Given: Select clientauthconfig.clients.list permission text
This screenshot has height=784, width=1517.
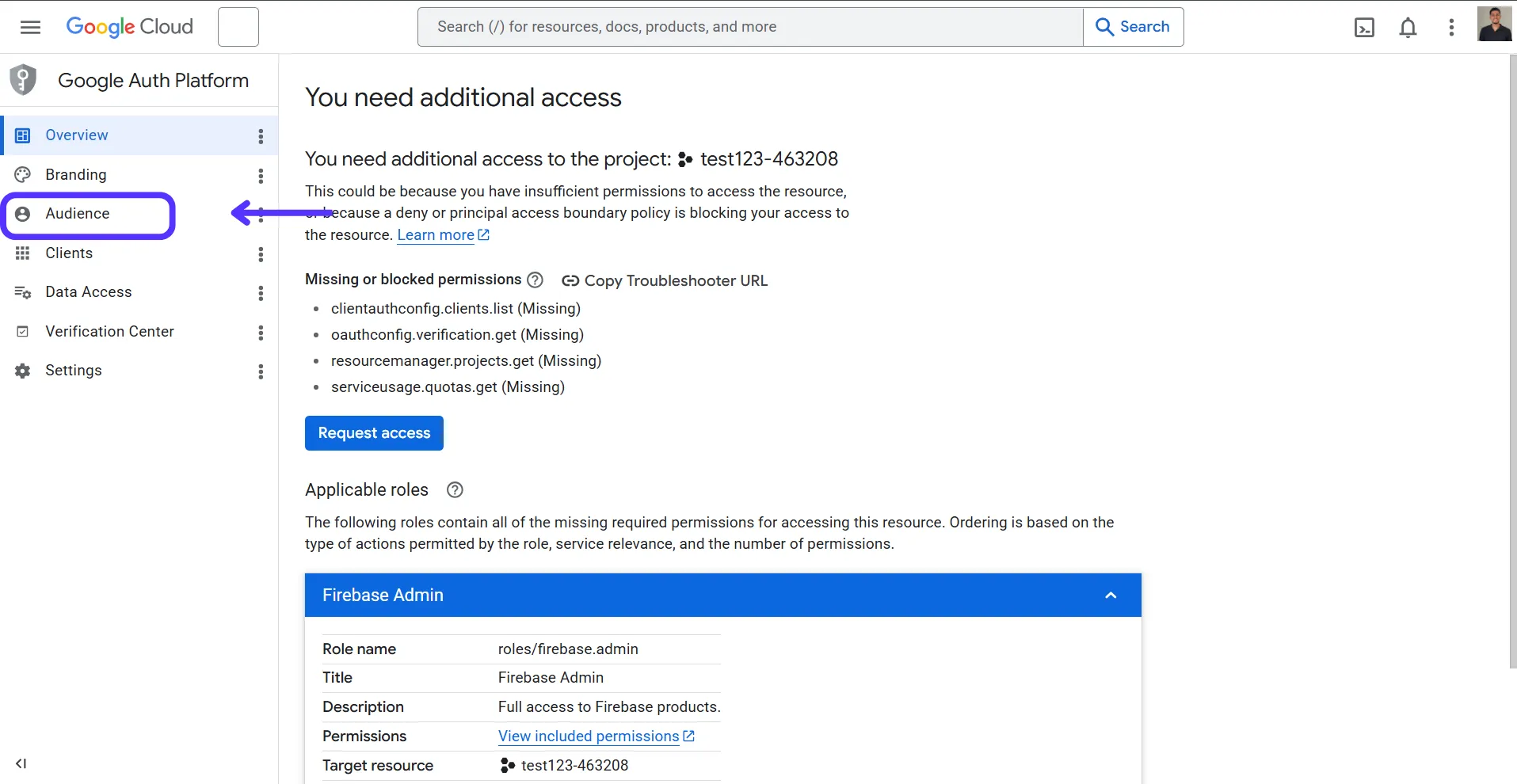Looking at the screenshot, I should (x=455, y=309).
